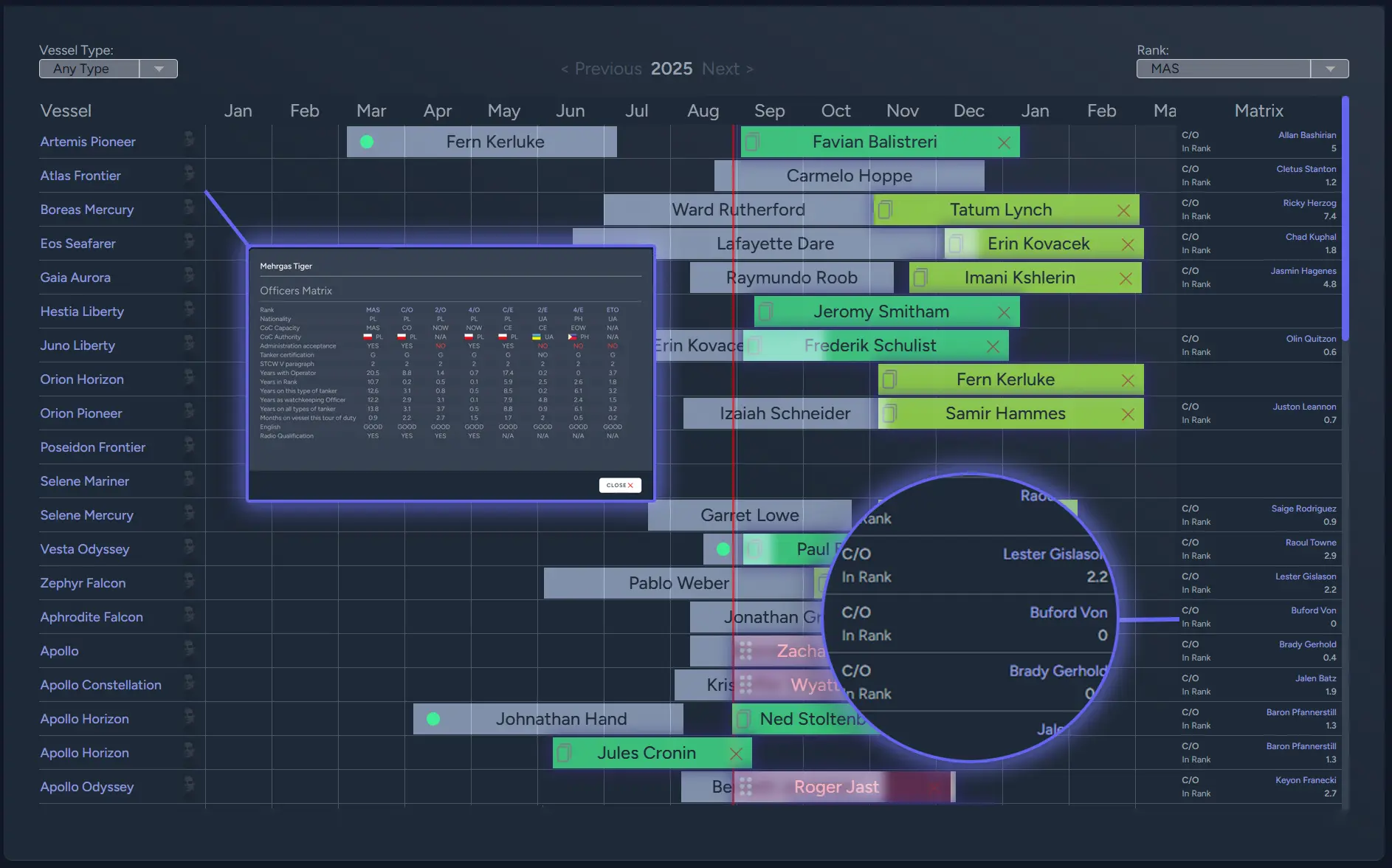
Task: Click the copy icon on Favian Balistreri bar
Action: click(x=753, y=142)
